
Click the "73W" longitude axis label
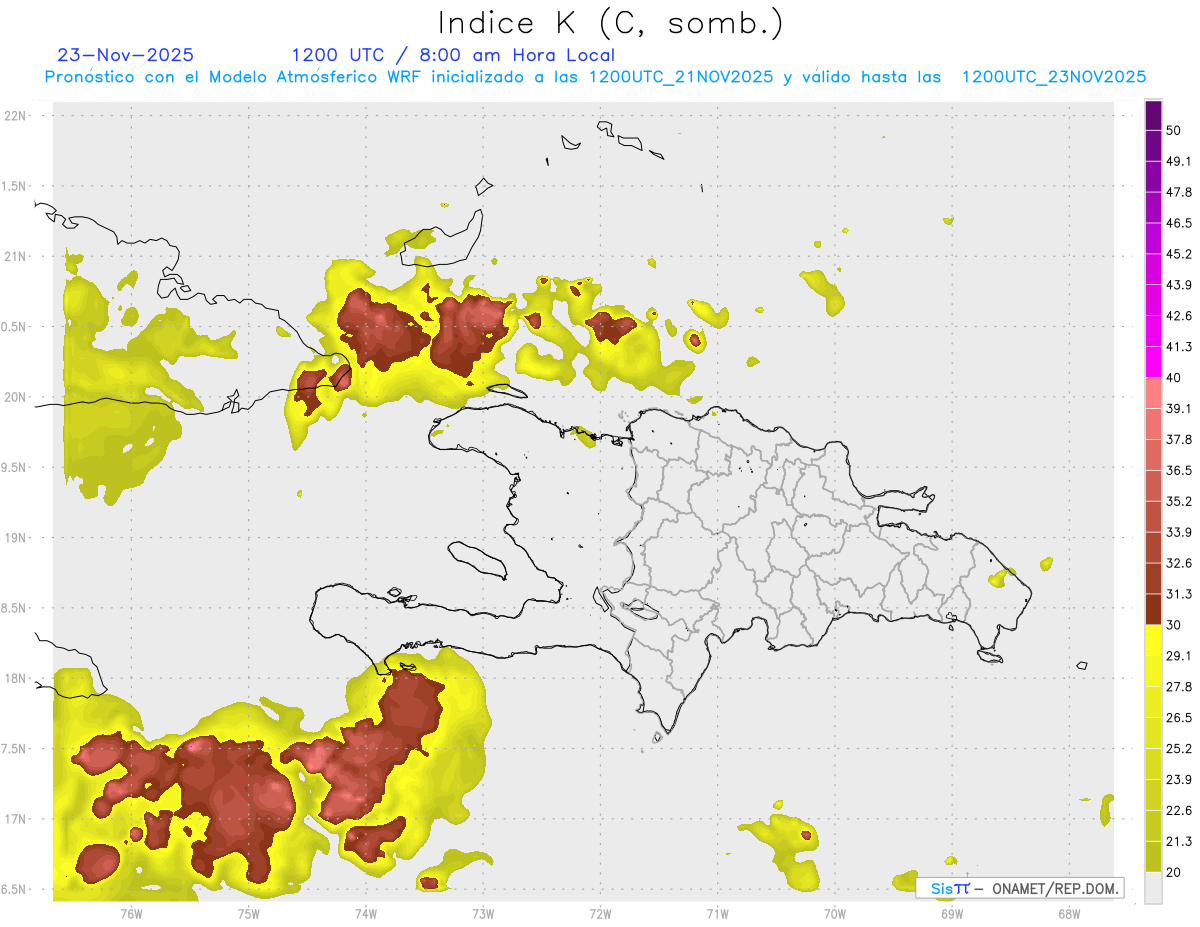tap(483, 913)
